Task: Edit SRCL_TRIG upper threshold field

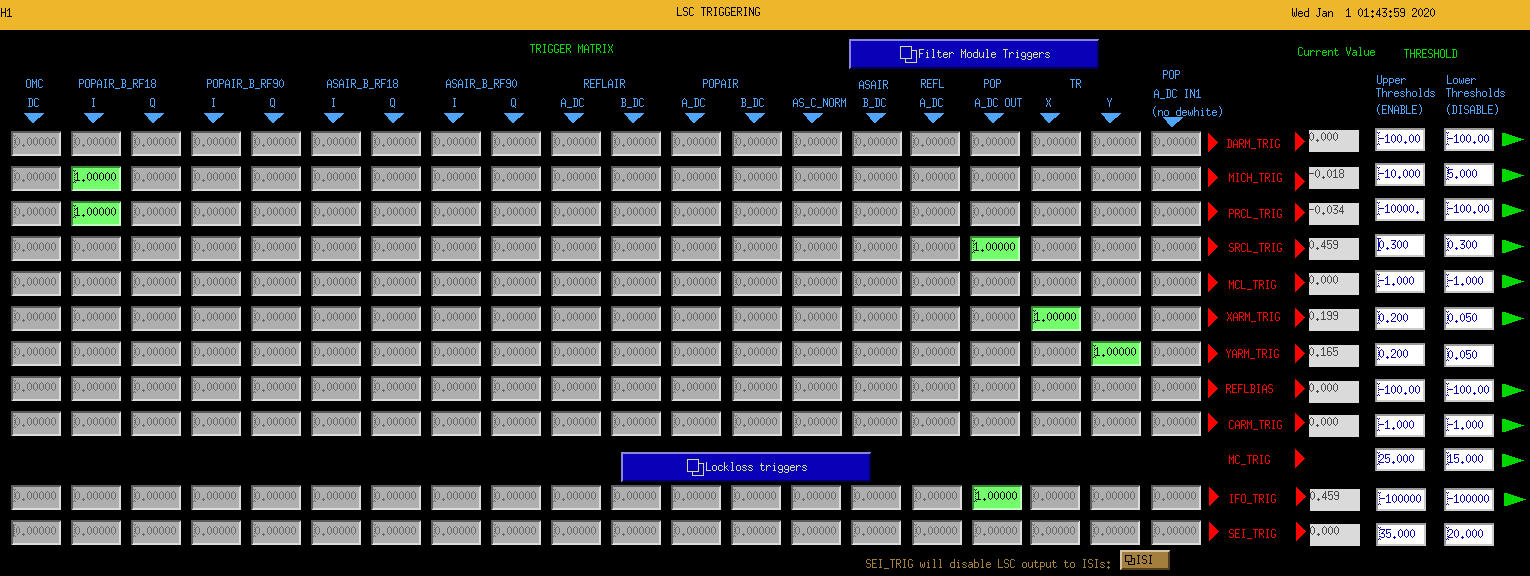Action: tap(1400, 246)
